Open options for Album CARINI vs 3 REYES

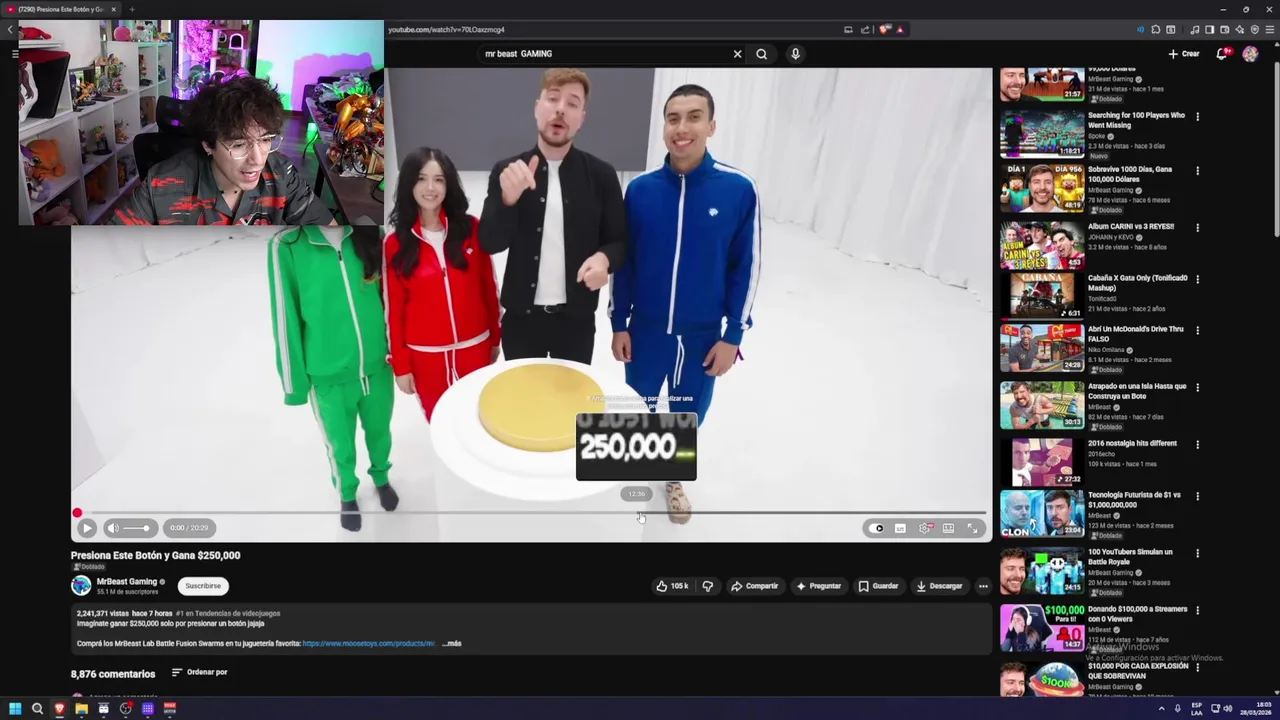pos(1197,228)
